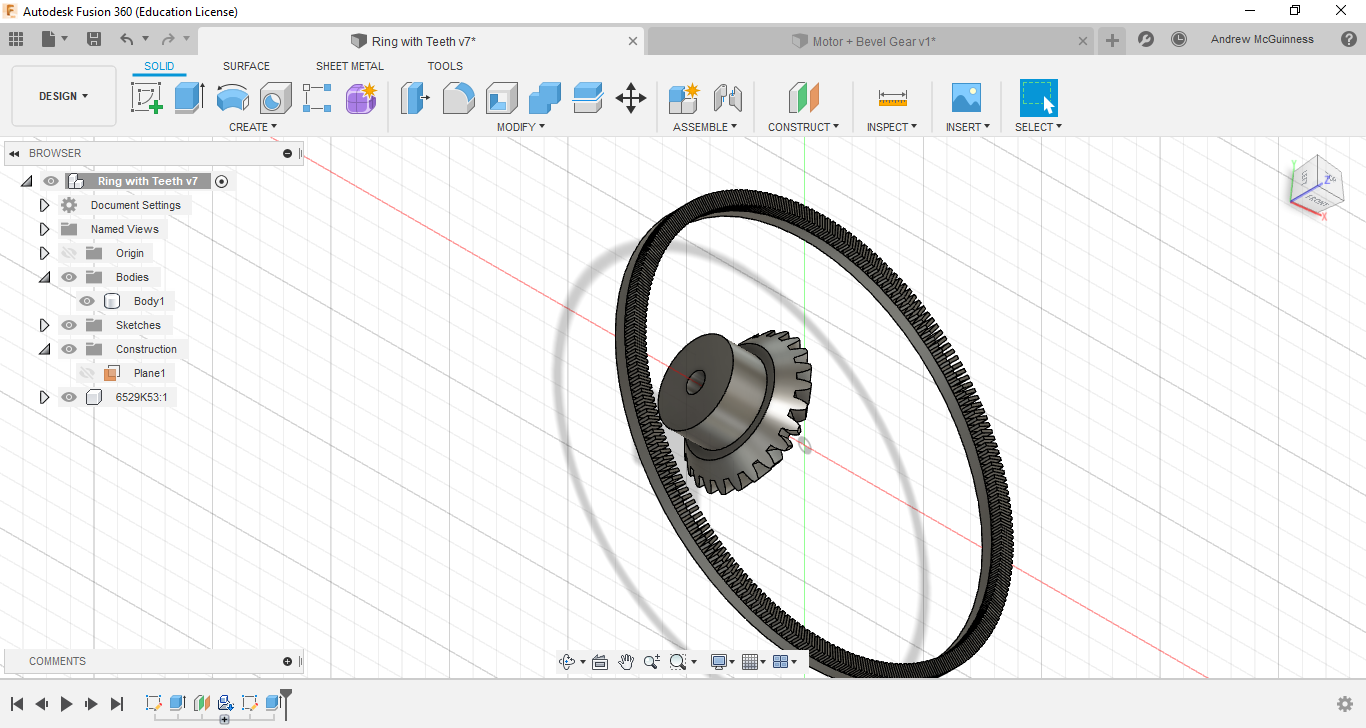Hide the 6529K53:1 component
1366x728 pixels.
[68, 396]
